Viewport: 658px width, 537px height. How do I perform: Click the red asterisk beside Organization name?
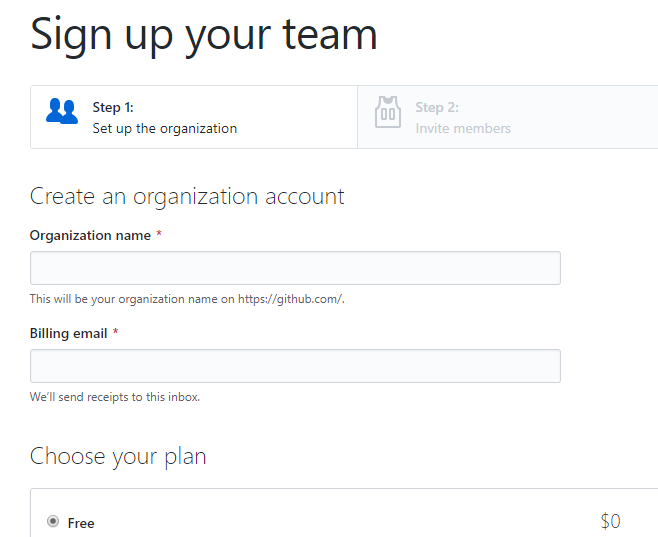(159, 233)
